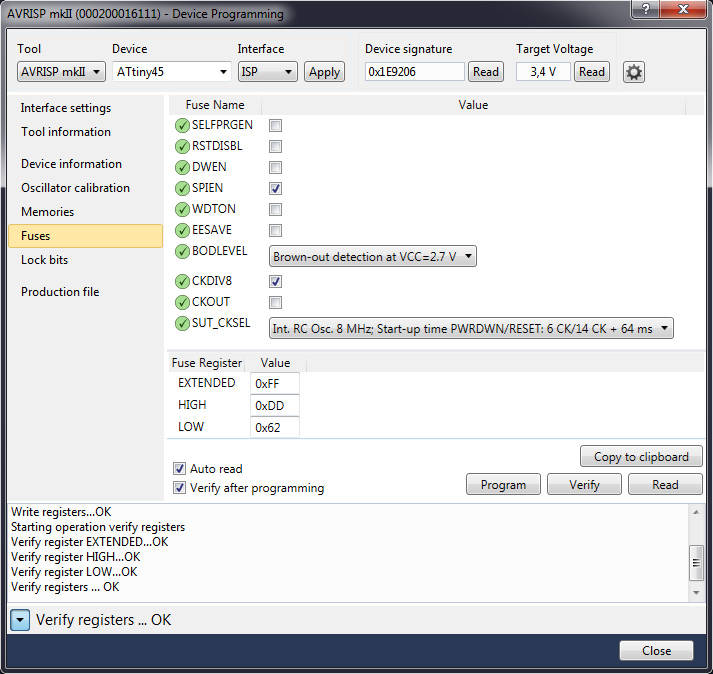The width and height of the screenshot is (713, 674).
Task: Read the target voltage
Action: click(592, 72)
